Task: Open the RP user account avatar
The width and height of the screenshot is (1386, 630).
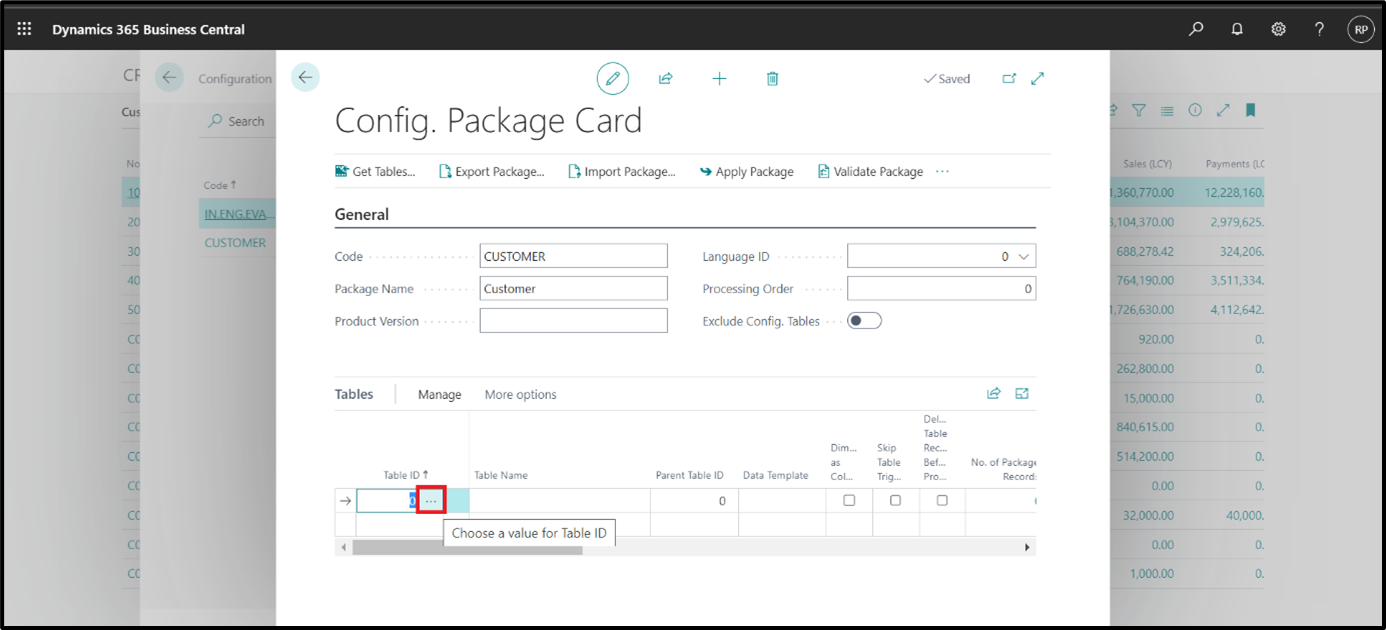Action: pos(1361,29)
